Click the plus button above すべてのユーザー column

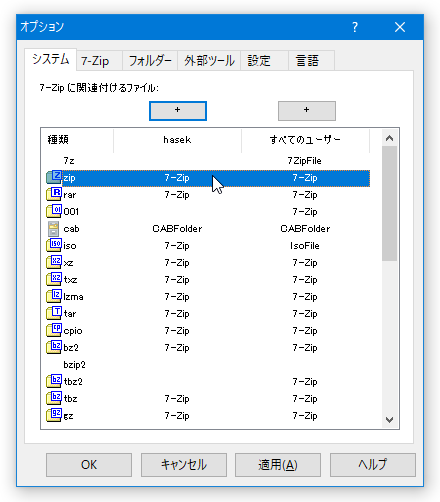tap(307, 111)
